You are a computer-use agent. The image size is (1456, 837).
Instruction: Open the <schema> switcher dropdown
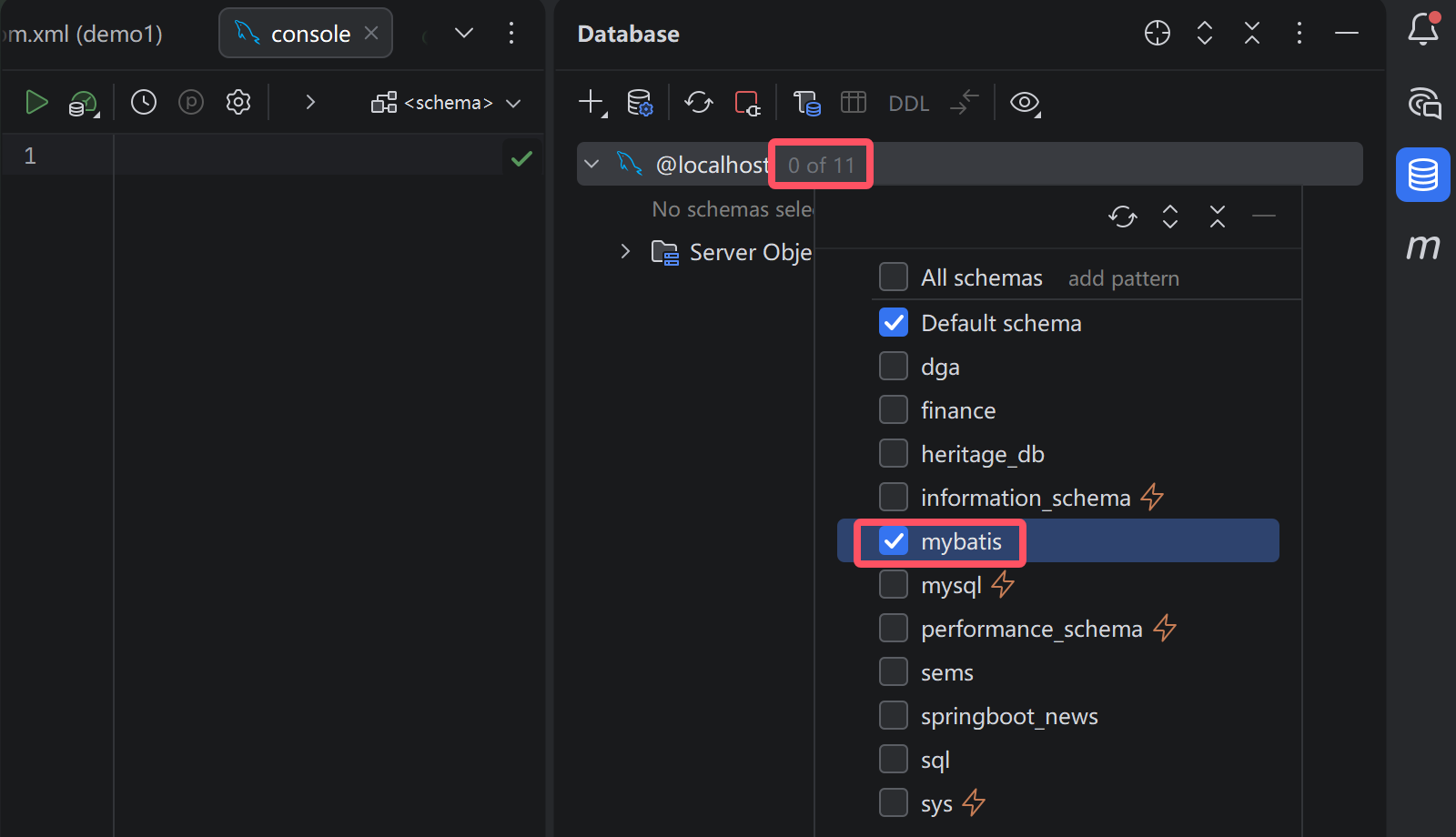tap(447, 103)
